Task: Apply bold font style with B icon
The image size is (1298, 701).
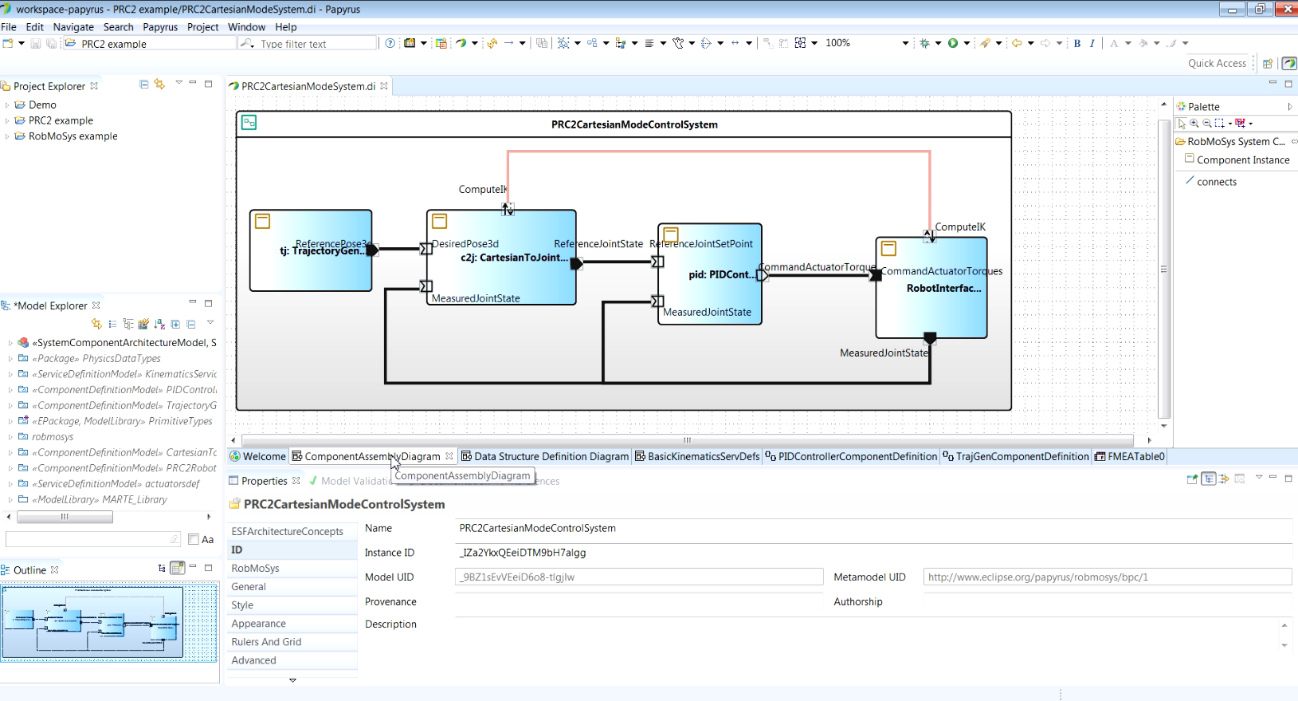Action: pyautogui.click(x=1077, y=43)
